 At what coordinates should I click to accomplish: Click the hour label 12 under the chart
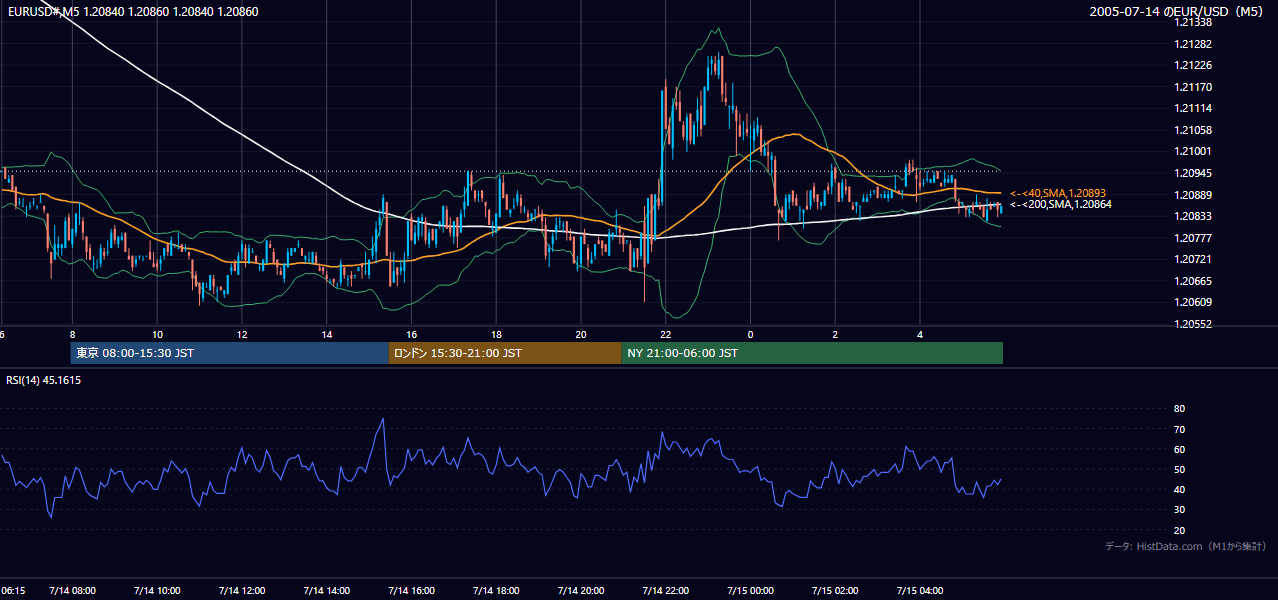(242, 335)
